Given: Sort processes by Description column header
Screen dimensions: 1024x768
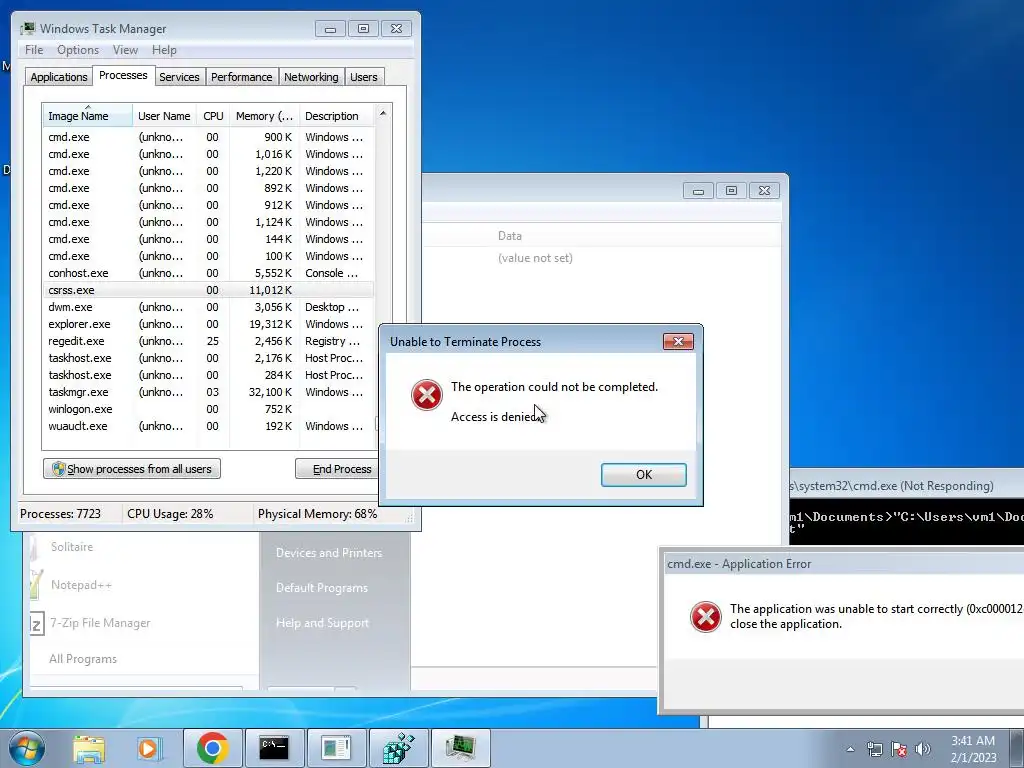Looking at the screenshot, I should pyautogui.click(x=336, y=116).
